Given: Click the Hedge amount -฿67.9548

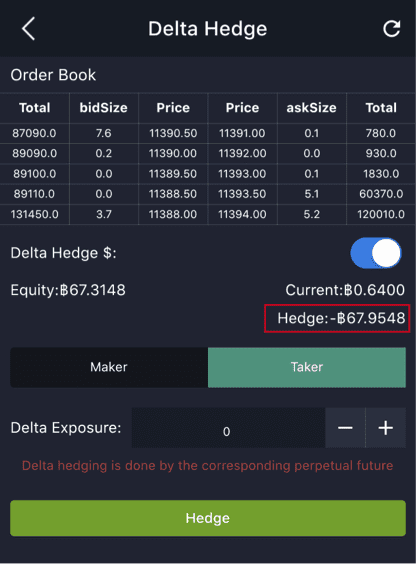Looking at the screenshot, I should pos(341,318).
